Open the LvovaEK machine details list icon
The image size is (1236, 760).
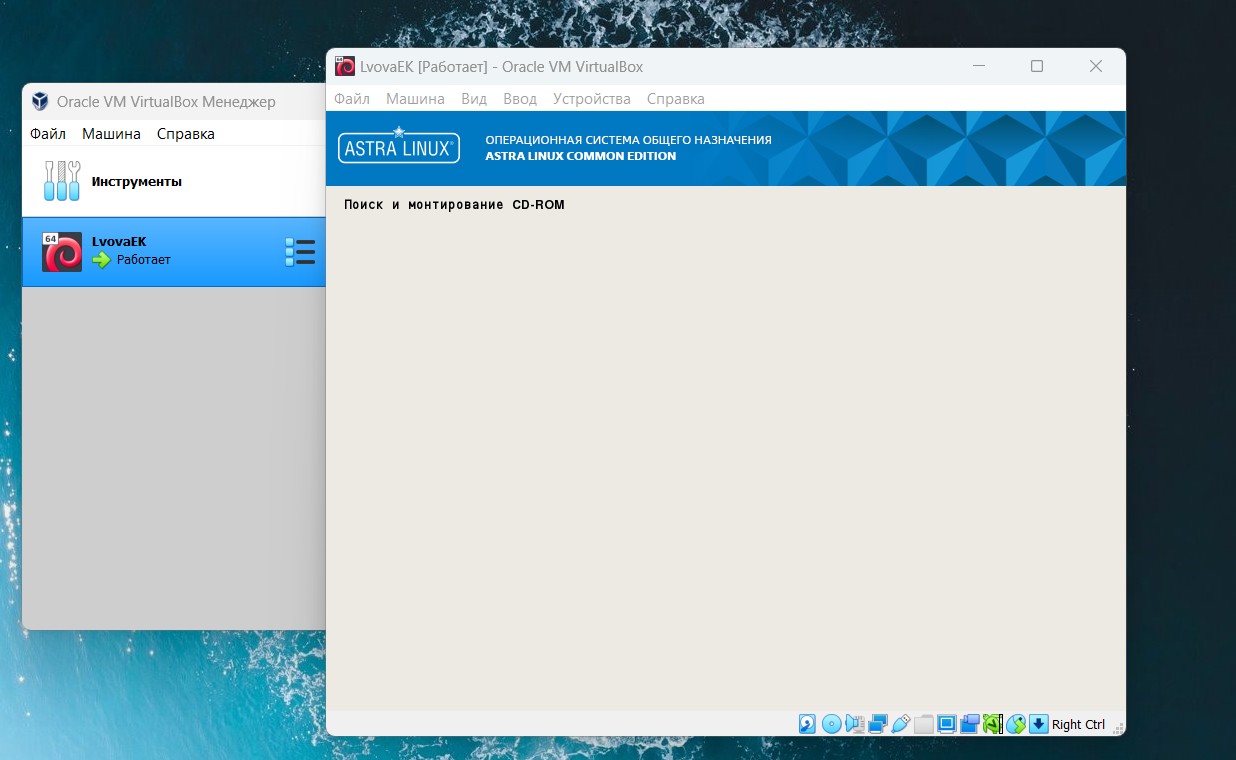pyautogui.click(x=300, y=252)
